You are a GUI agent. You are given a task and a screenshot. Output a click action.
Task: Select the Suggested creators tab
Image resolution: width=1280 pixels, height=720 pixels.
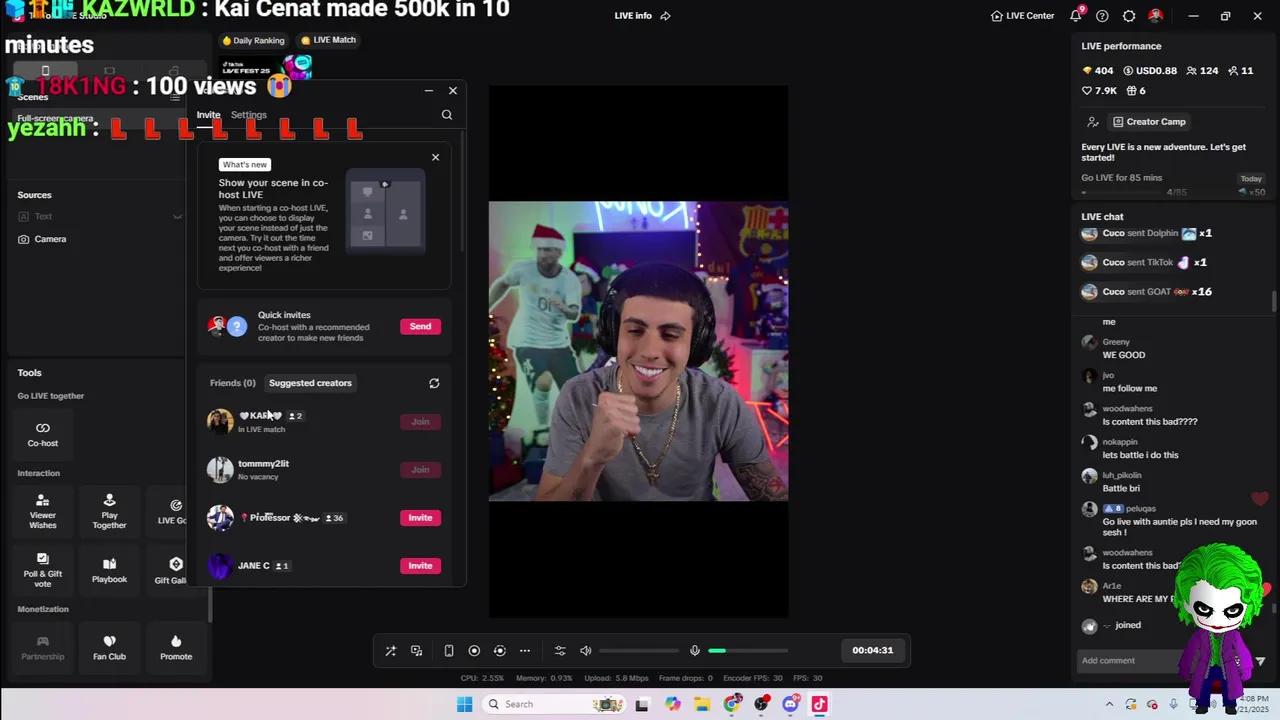310,383
